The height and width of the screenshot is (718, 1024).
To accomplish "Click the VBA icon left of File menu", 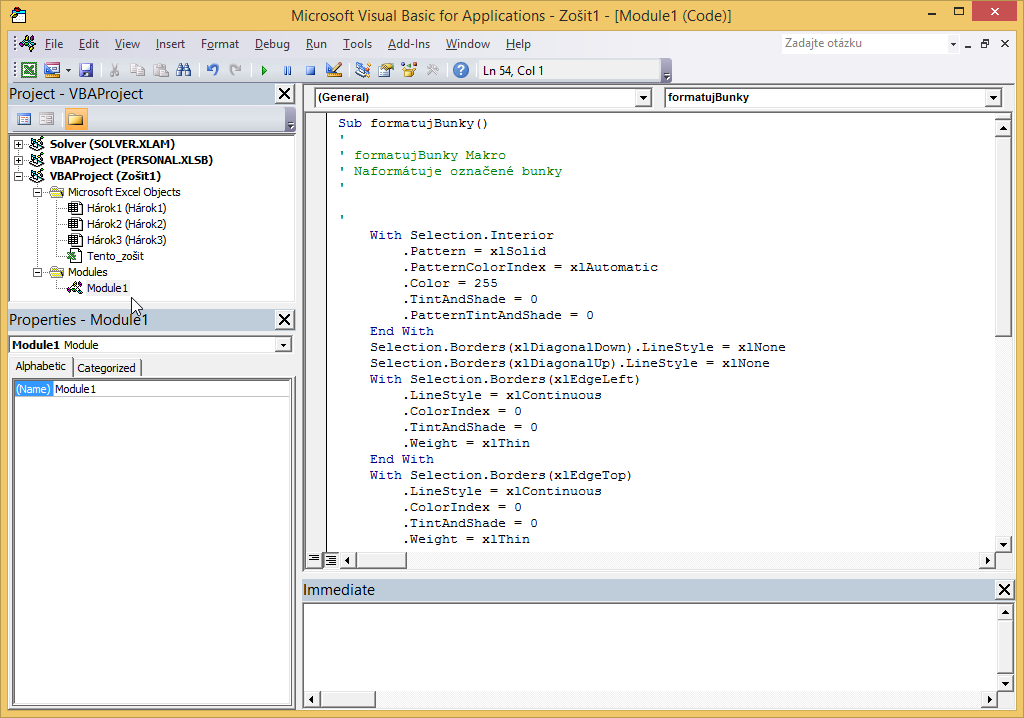I will (28, 44).
